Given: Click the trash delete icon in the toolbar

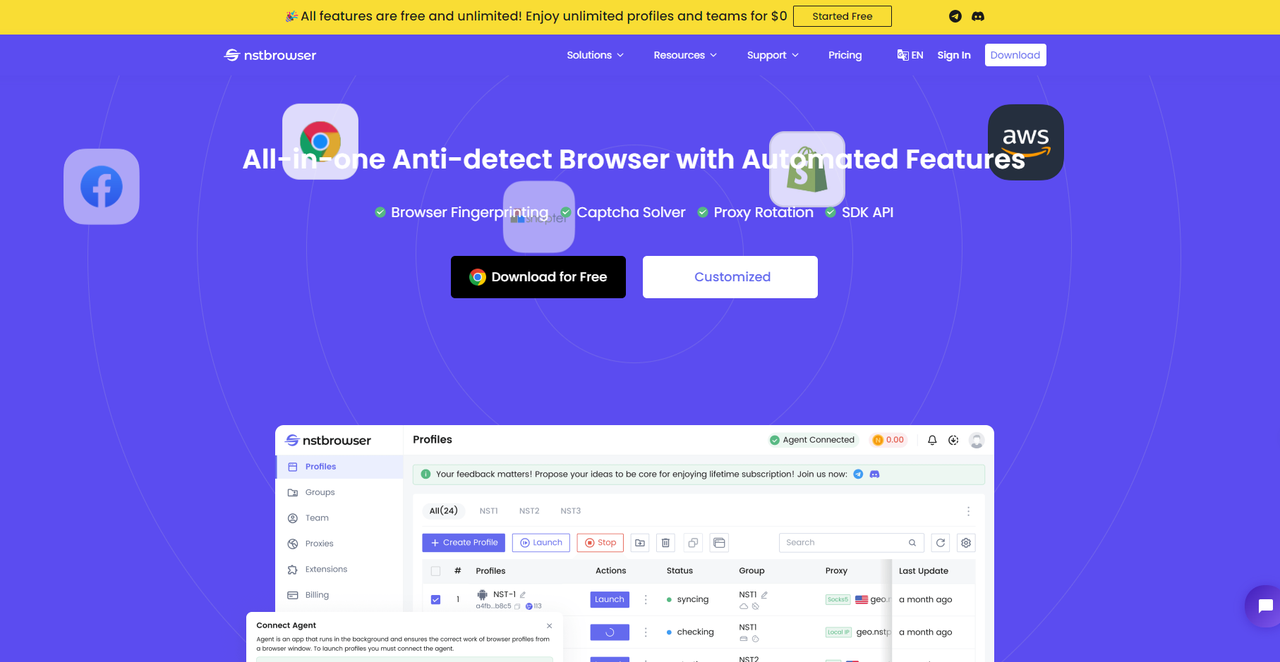Looking at the screenshot, I should coord(666,543).
